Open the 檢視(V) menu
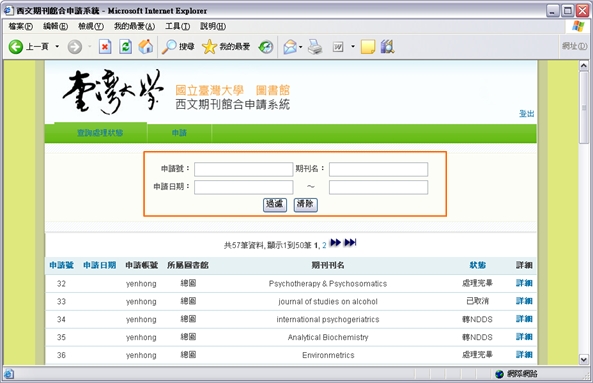Image resolution: width=593 pixels, height=383 pixels. 91,26
